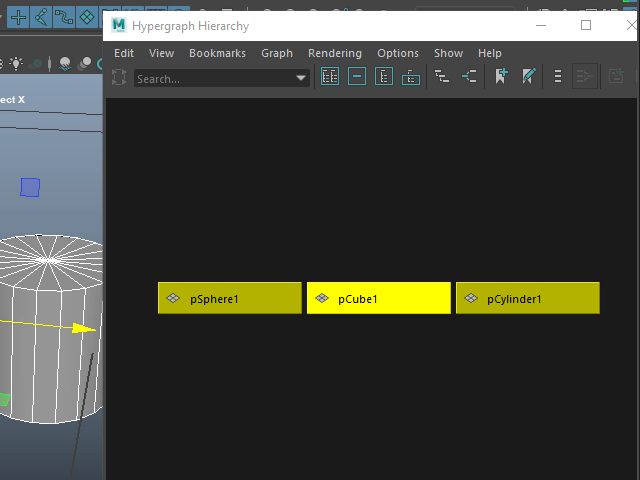640x480 pixels.
Task: Click the Frame Hierarchy icon
Action: click(x=384, y=77)
